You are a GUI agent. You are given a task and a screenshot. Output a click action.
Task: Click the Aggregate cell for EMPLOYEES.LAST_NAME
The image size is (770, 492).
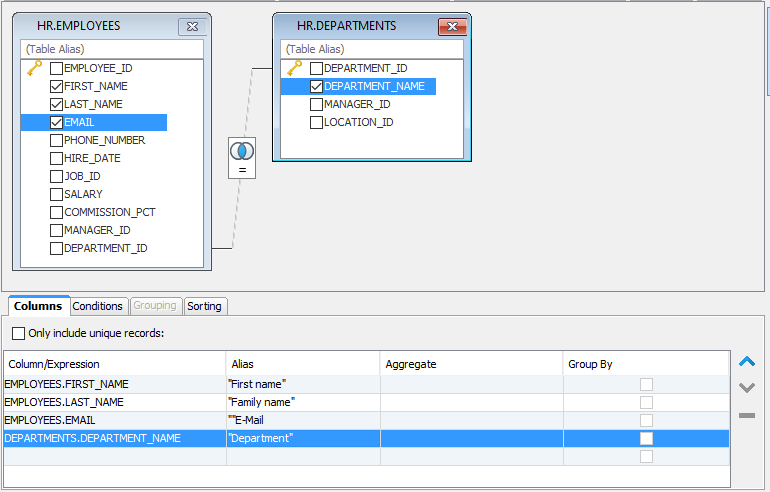471,402
